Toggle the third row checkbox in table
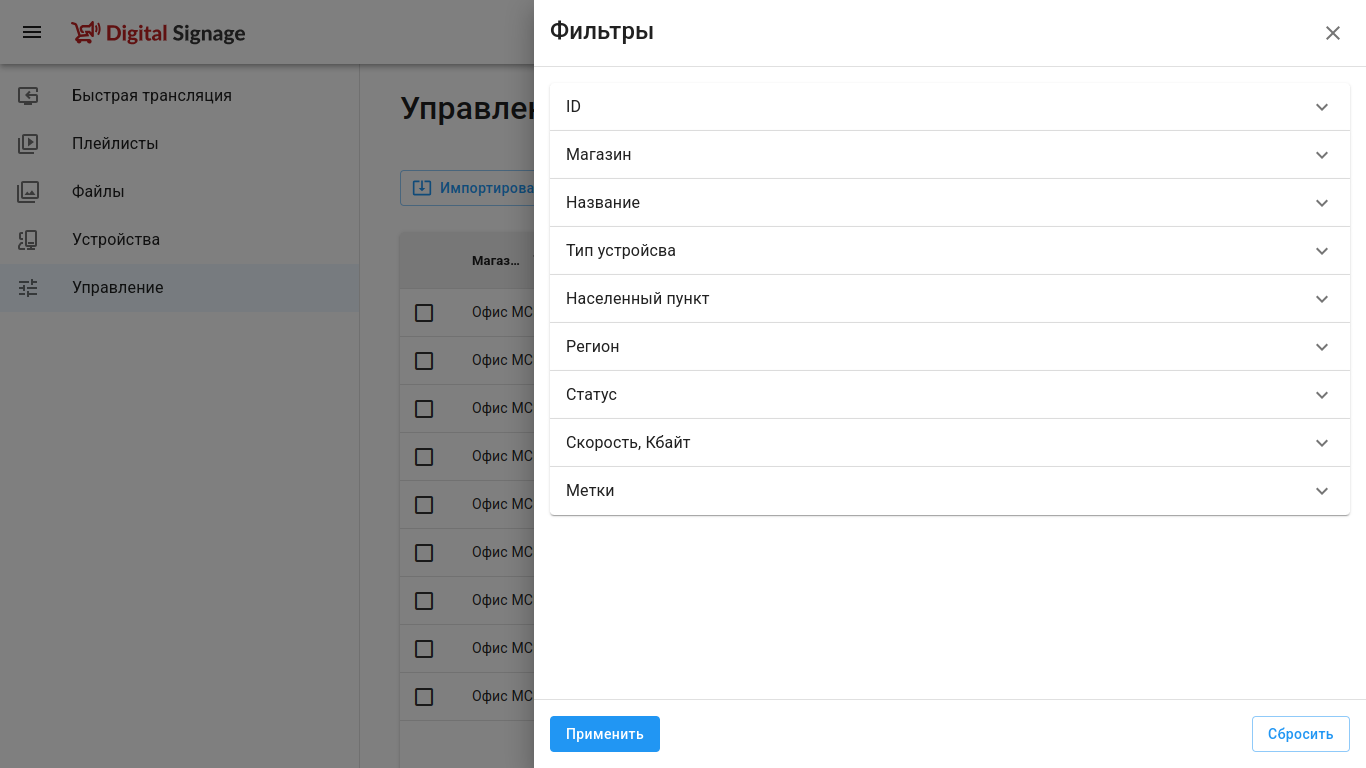 [x=424, y=409]
